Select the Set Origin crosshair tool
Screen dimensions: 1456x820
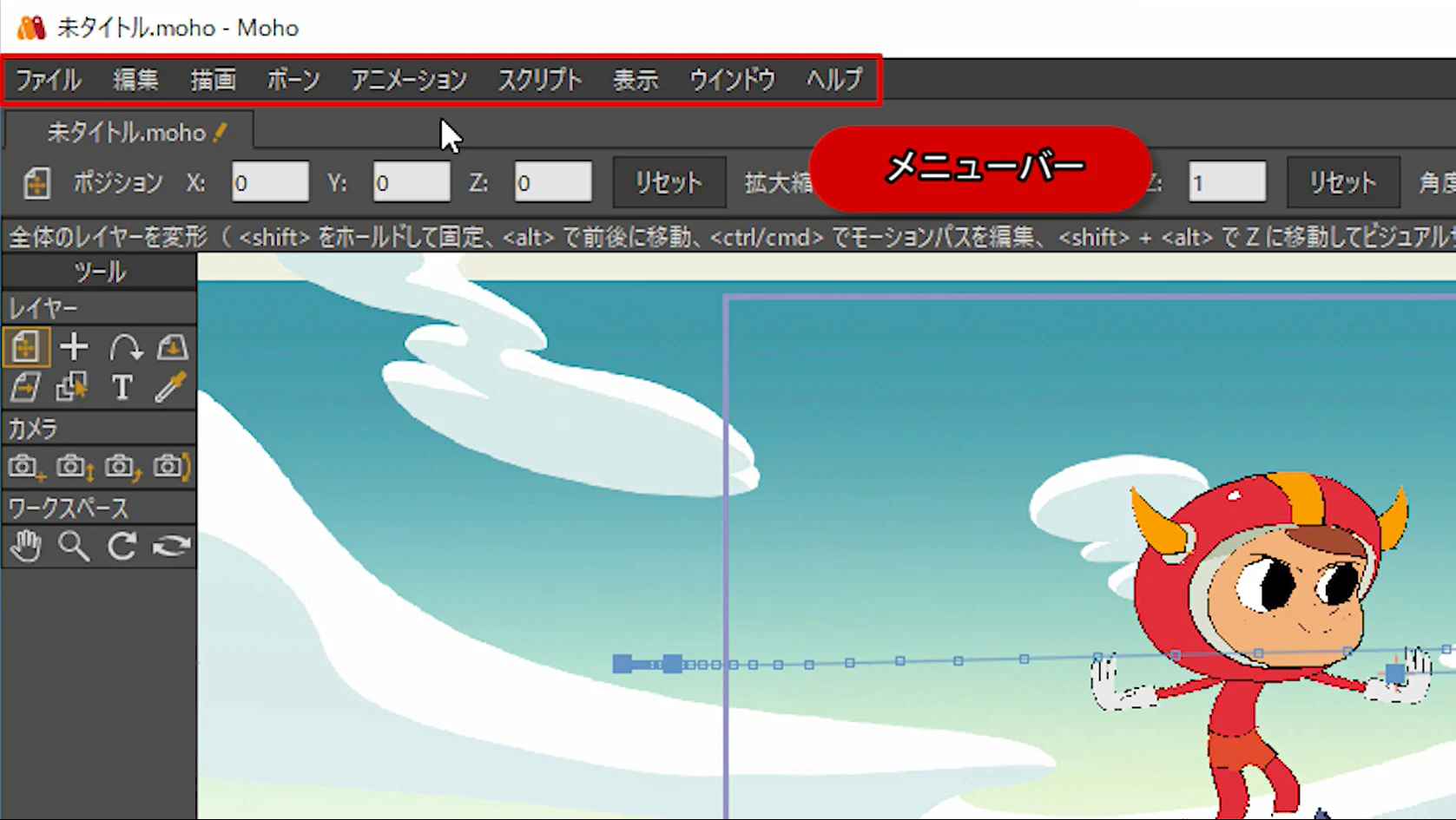coord(74,348)
